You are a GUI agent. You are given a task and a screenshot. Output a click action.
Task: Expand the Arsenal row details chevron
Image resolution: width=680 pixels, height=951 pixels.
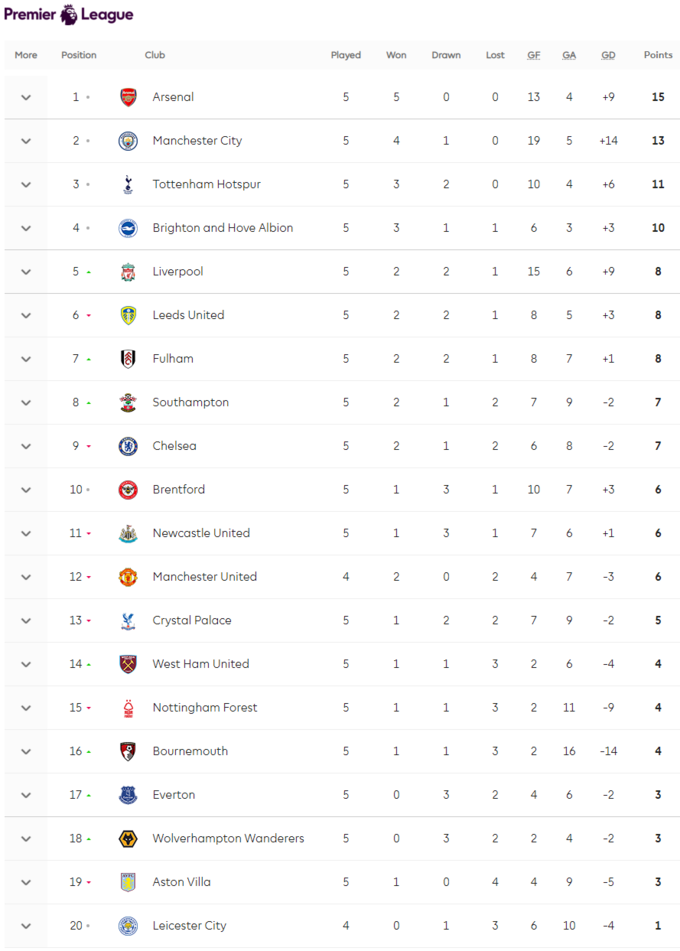pos(26,97)
